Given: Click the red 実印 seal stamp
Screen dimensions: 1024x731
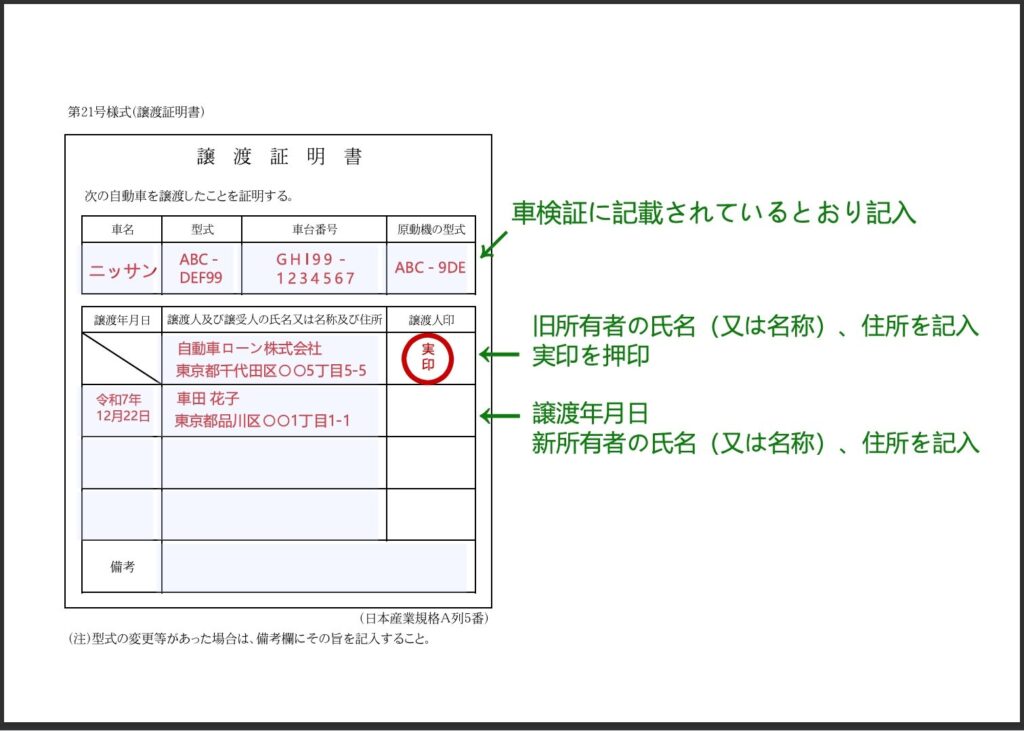Looking at the screenshot, I should pos(428,358).
